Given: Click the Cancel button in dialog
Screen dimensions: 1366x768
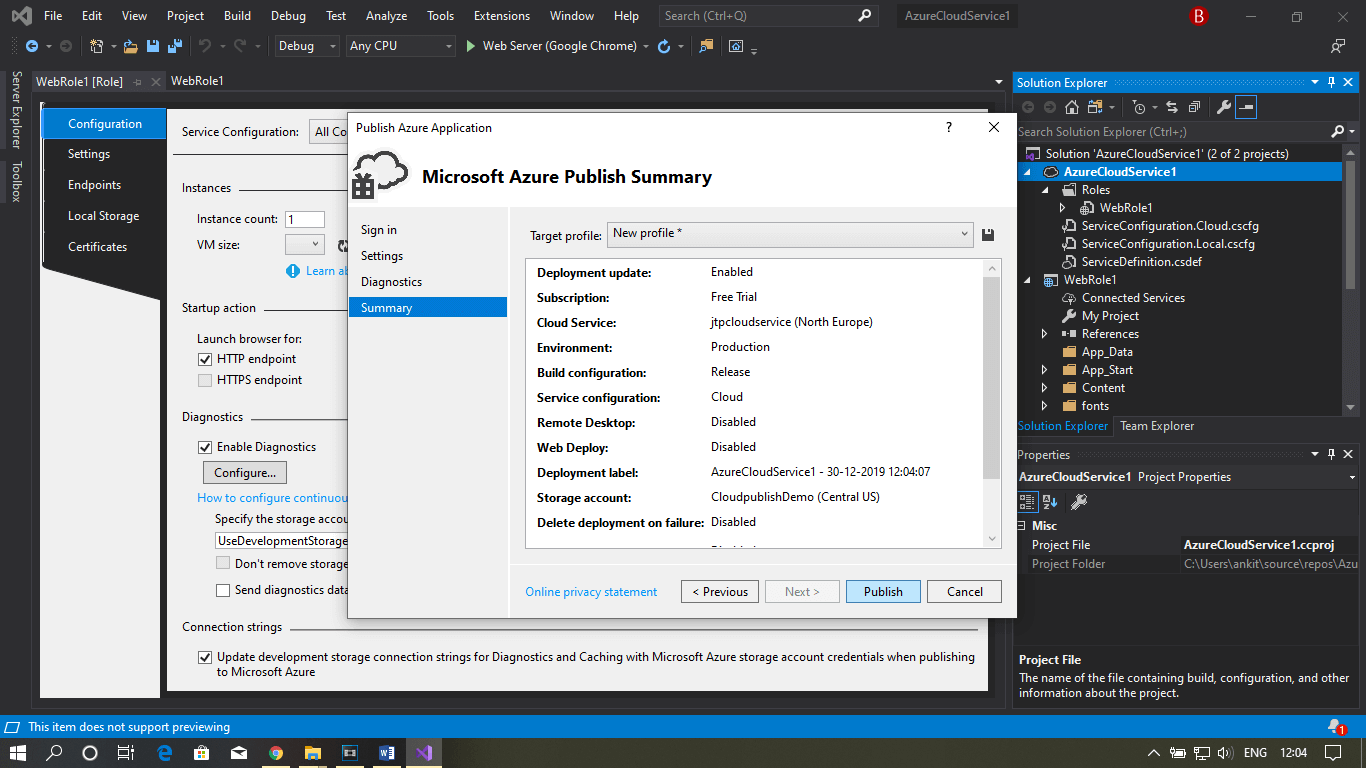Looking at the screenshot, I should pyautogui.click(x=965, y=592).
